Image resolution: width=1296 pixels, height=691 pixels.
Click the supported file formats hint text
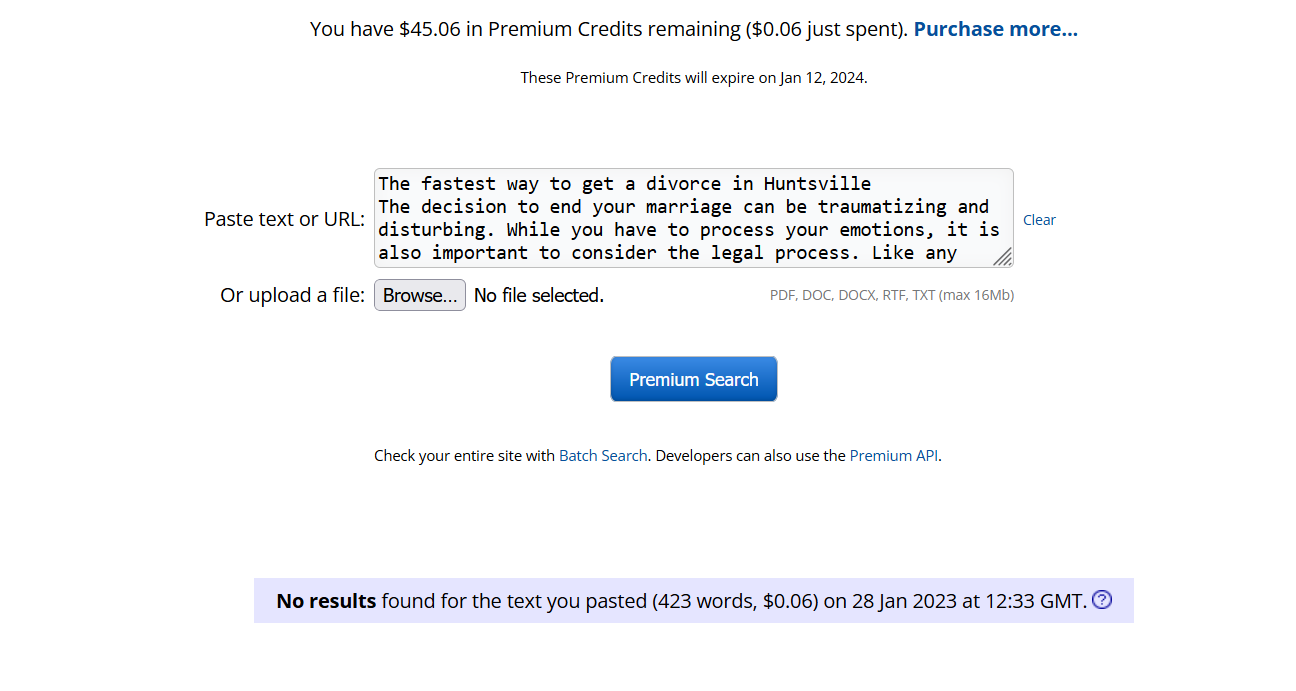(x=891, y=295)
